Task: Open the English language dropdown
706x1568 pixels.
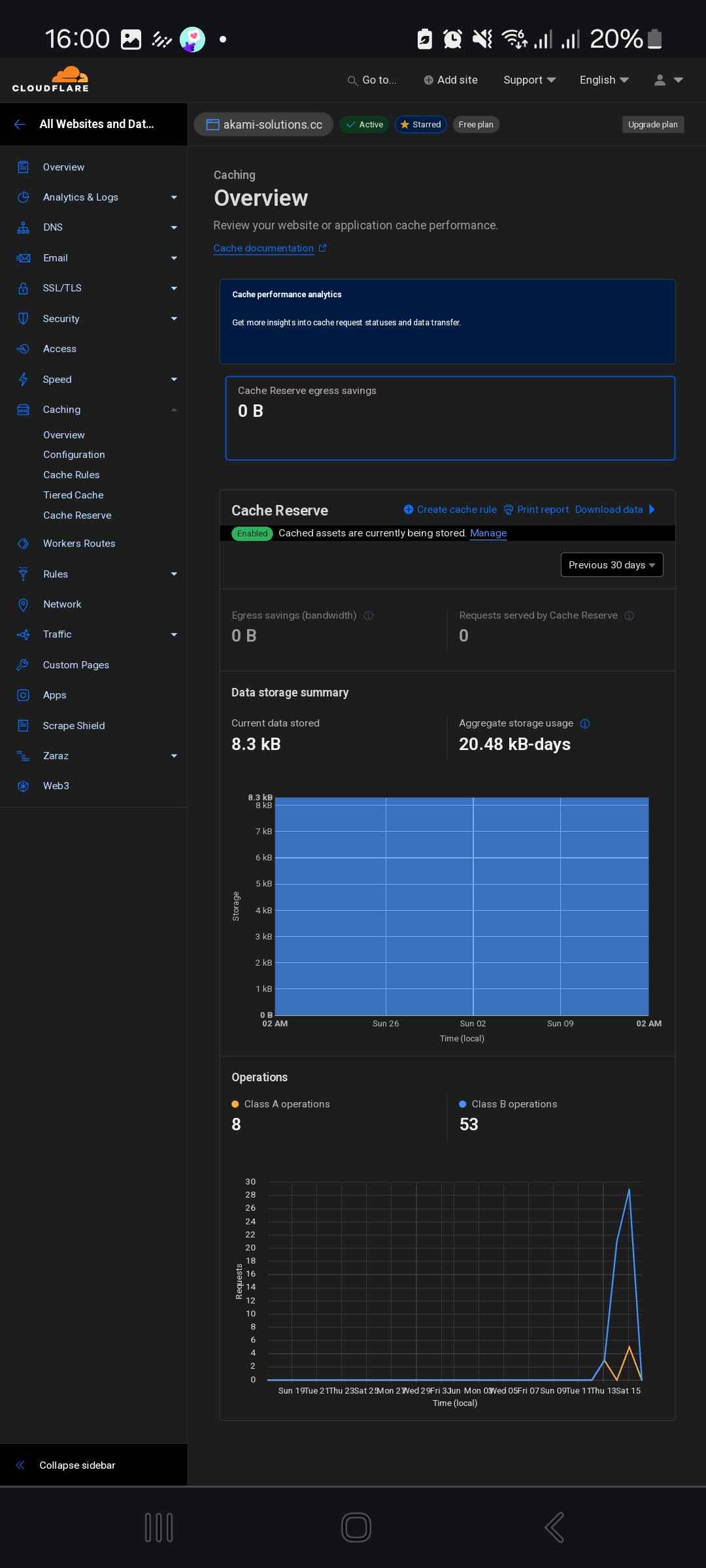Action: (604, 80)
